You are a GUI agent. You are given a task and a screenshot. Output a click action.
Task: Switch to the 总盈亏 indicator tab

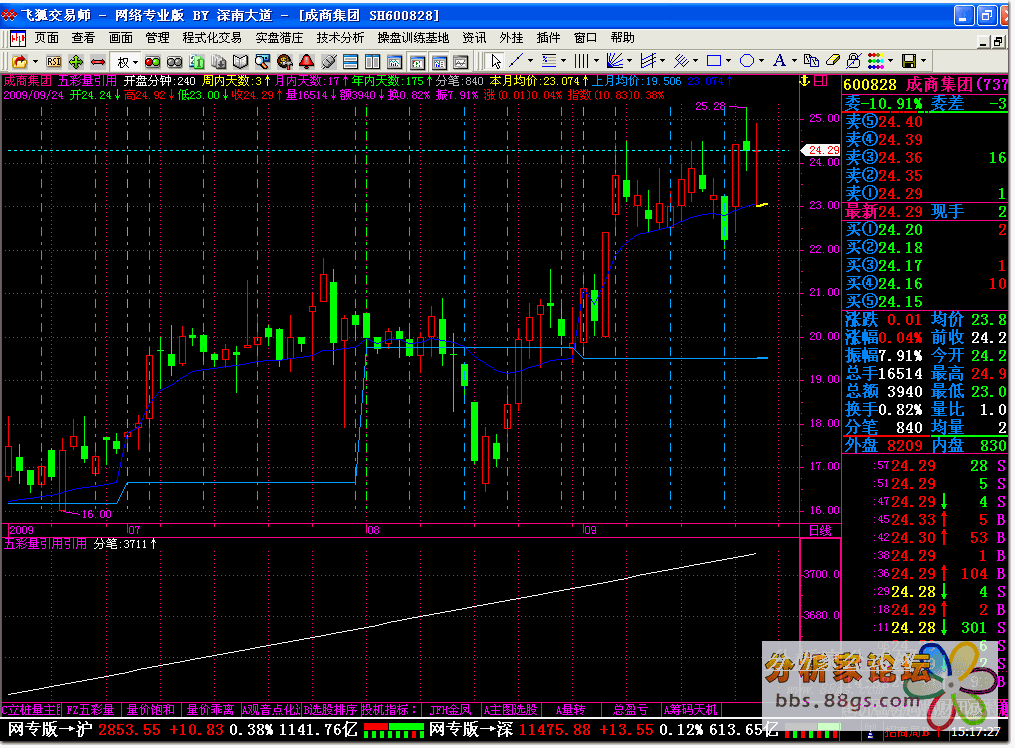[630, 710]
